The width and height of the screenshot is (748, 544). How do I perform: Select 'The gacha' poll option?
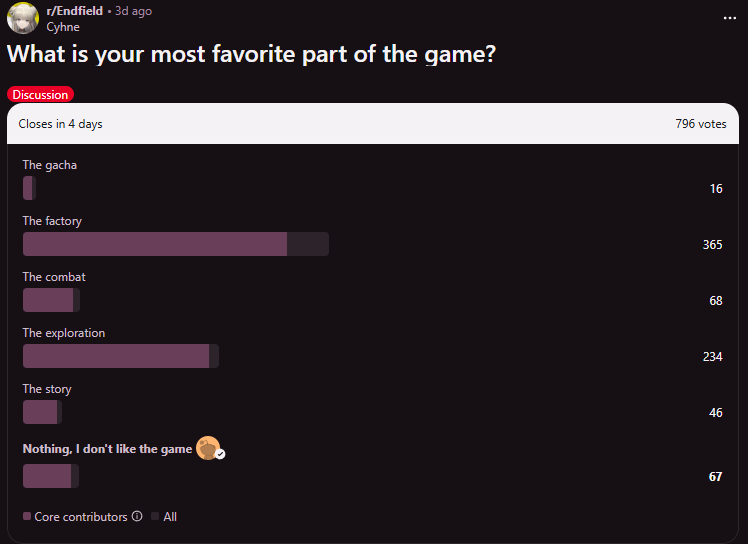pos(50,165)
